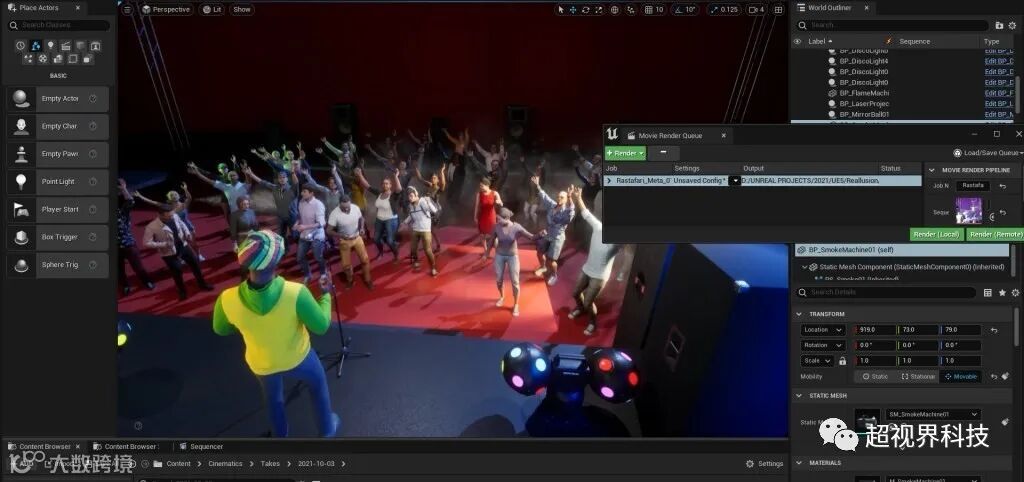This screenshot has width=1024, height=482.
Task: Open the Show flags dropdown
Action: pyautogui.click(x=242, y=10)
